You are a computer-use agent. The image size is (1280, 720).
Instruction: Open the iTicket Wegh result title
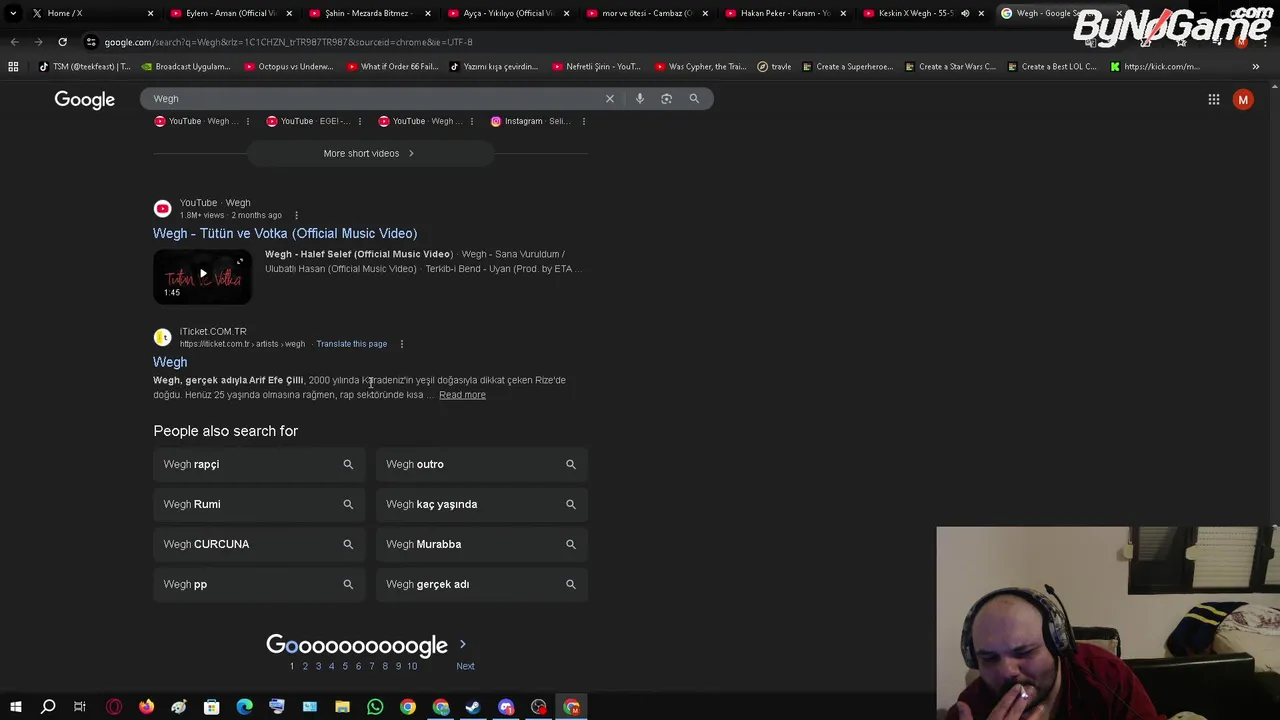click(x=170, y=362)
